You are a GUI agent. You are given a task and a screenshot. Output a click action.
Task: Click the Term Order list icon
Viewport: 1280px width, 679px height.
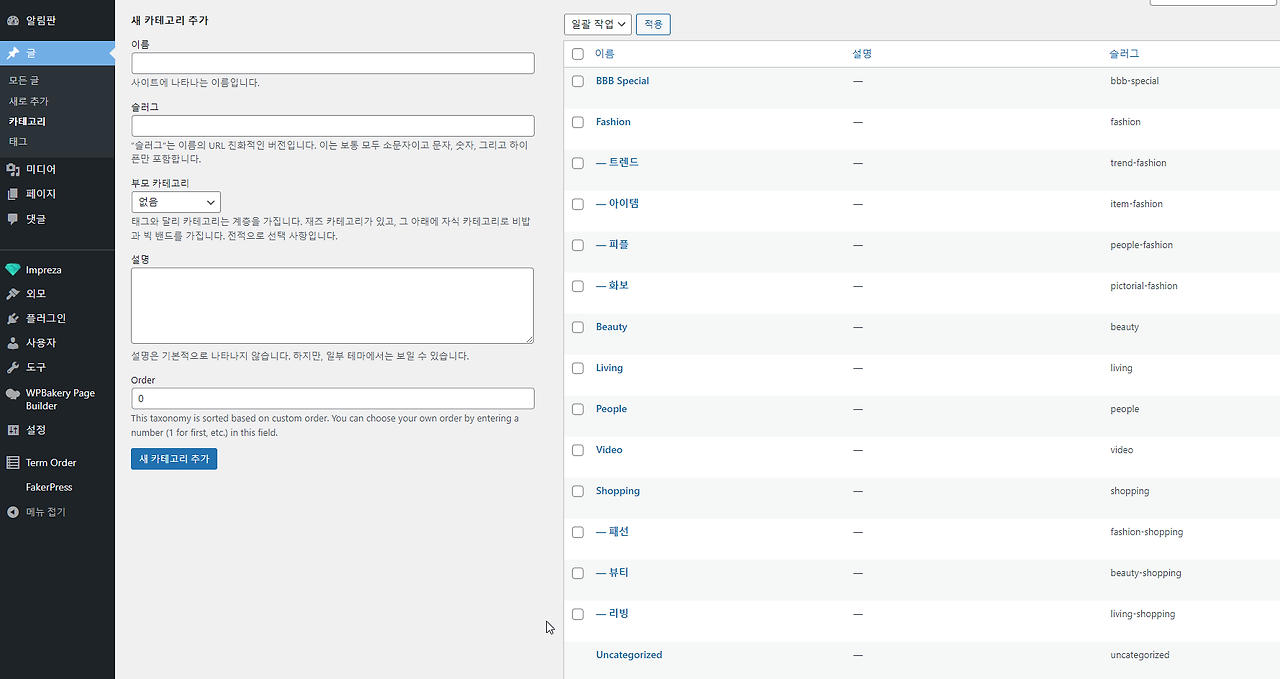[x=13, y=463]
